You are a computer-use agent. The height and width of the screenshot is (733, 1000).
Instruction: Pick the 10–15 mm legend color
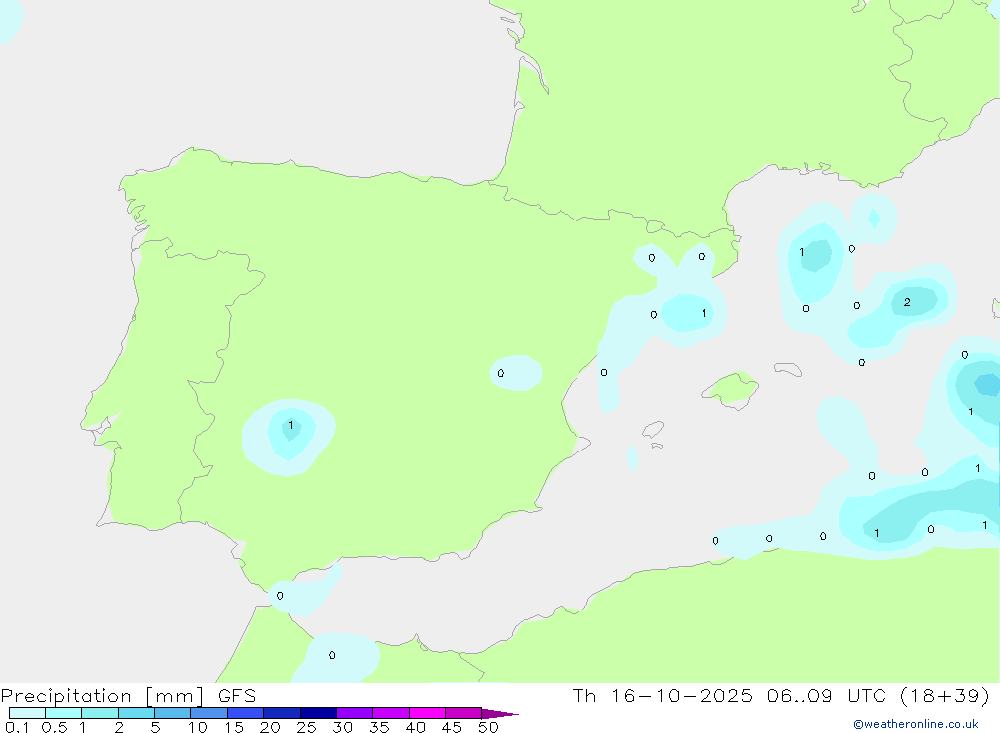coord(209,713)
